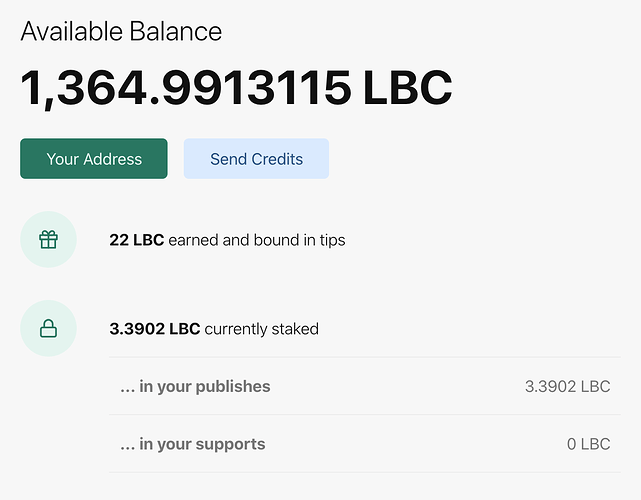Click the ellipsis before "in your publishes"

pos(127,388)
